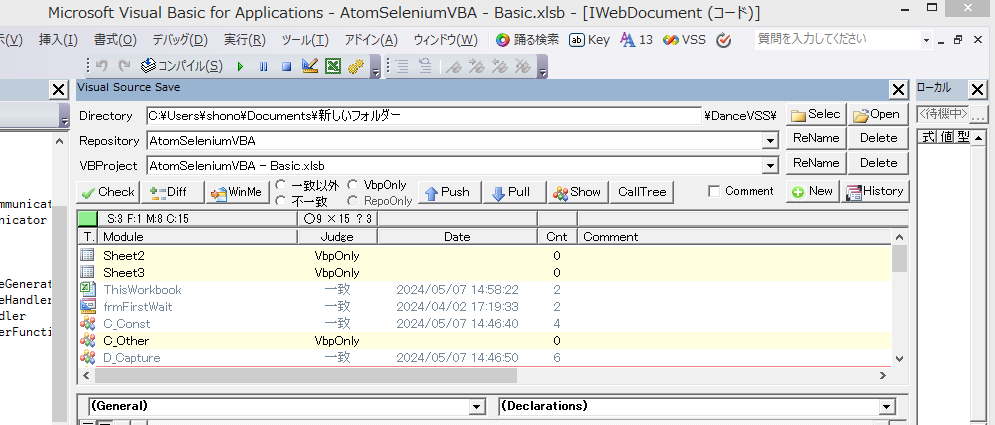Open the help search box dropdown arrow
This screenshot has height=425, width=995.
[927, 41]
